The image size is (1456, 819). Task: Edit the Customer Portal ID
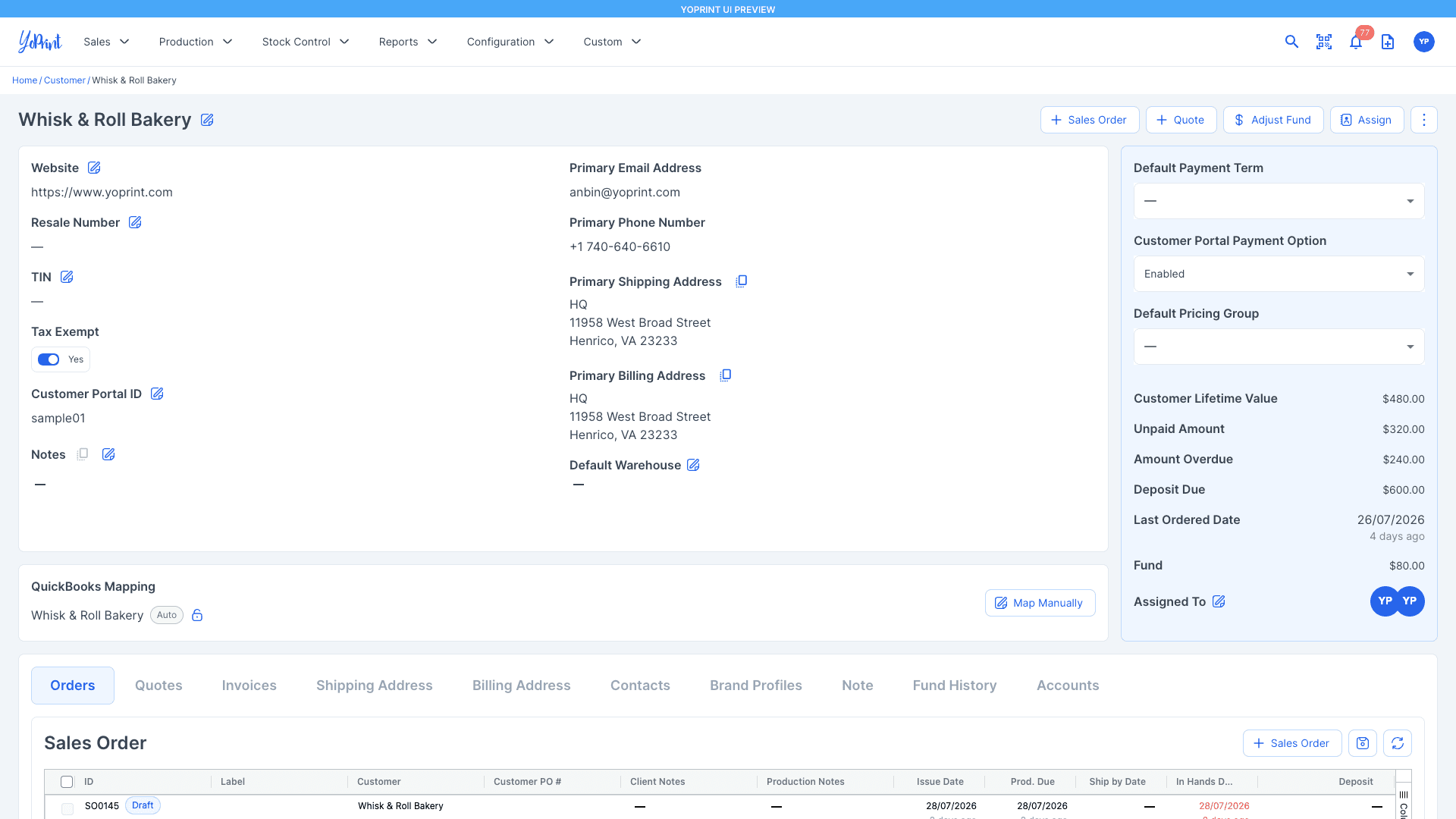coord(157,394)
